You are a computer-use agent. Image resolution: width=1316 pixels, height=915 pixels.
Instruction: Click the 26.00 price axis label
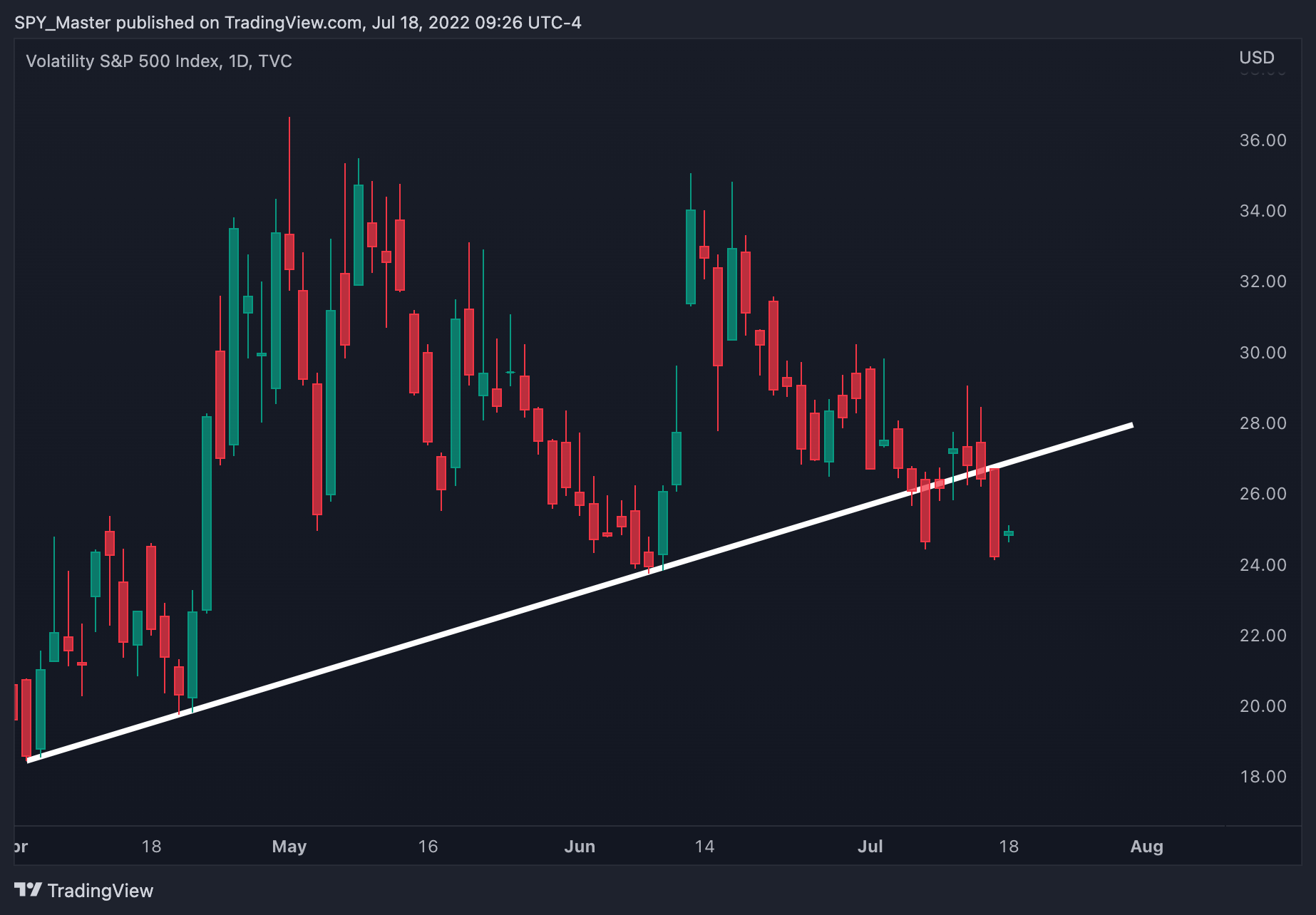(1263, 494)
